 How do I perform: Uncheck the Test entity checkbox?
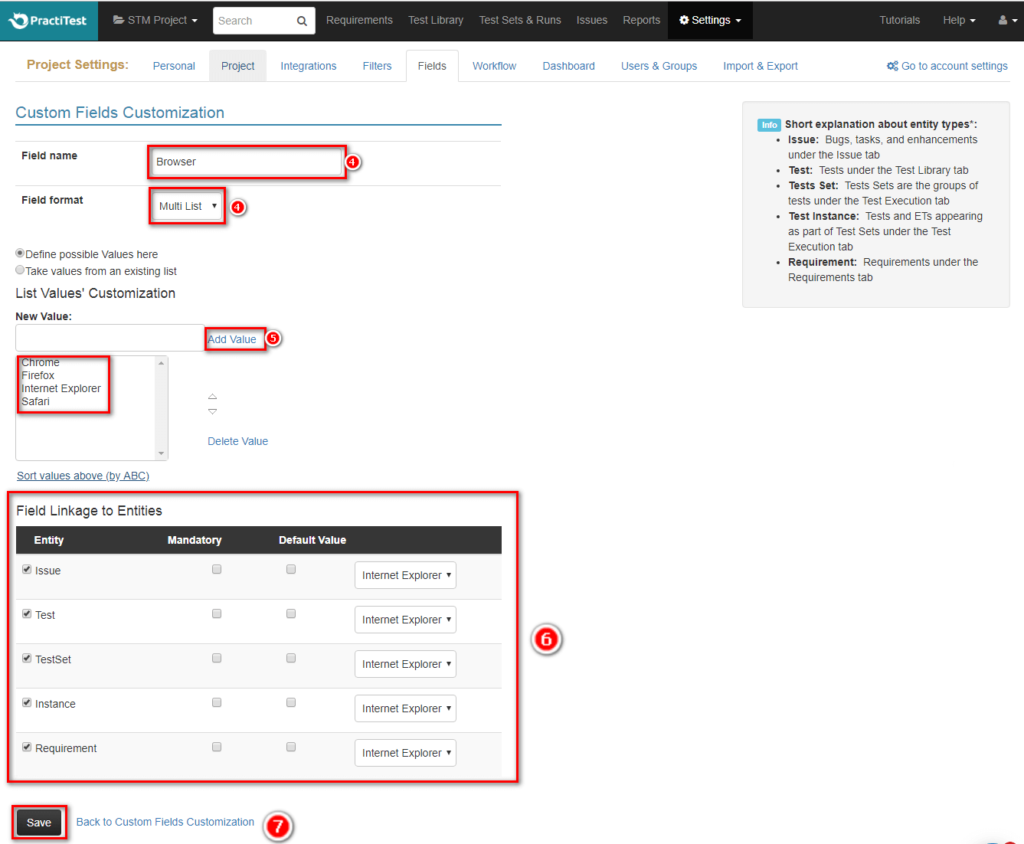(x=27, y=613)
